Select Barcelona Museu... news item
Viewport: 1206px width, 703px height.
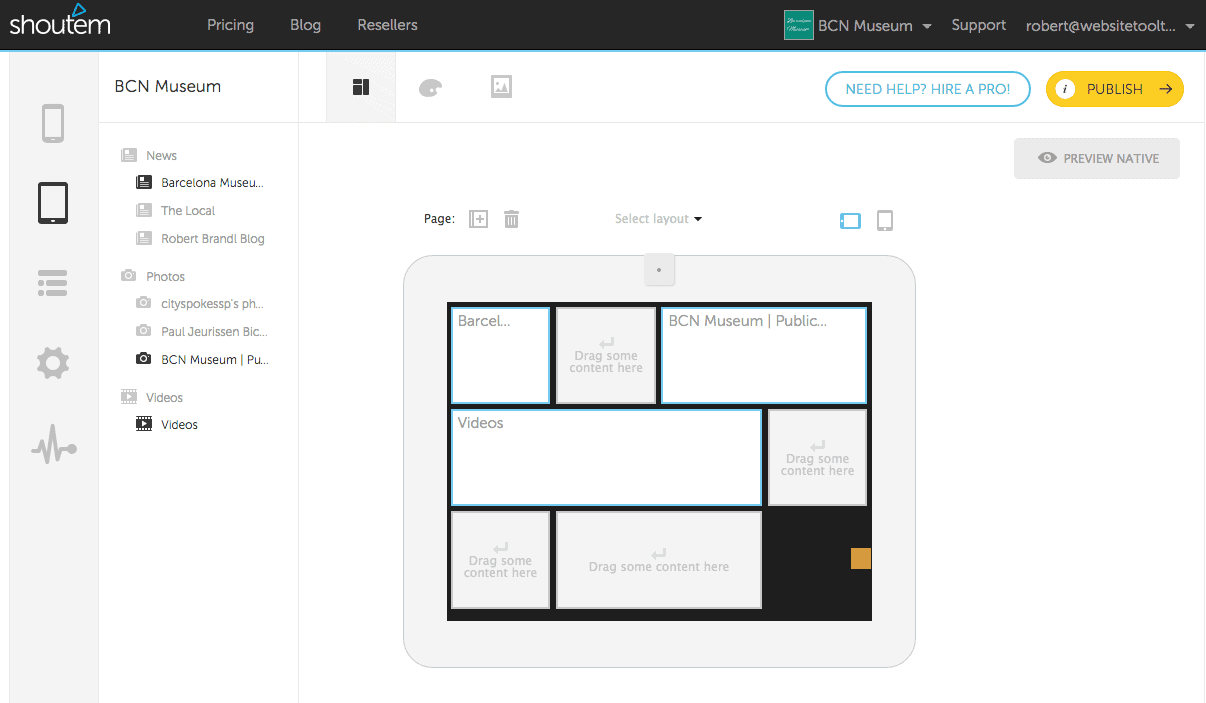200,183
